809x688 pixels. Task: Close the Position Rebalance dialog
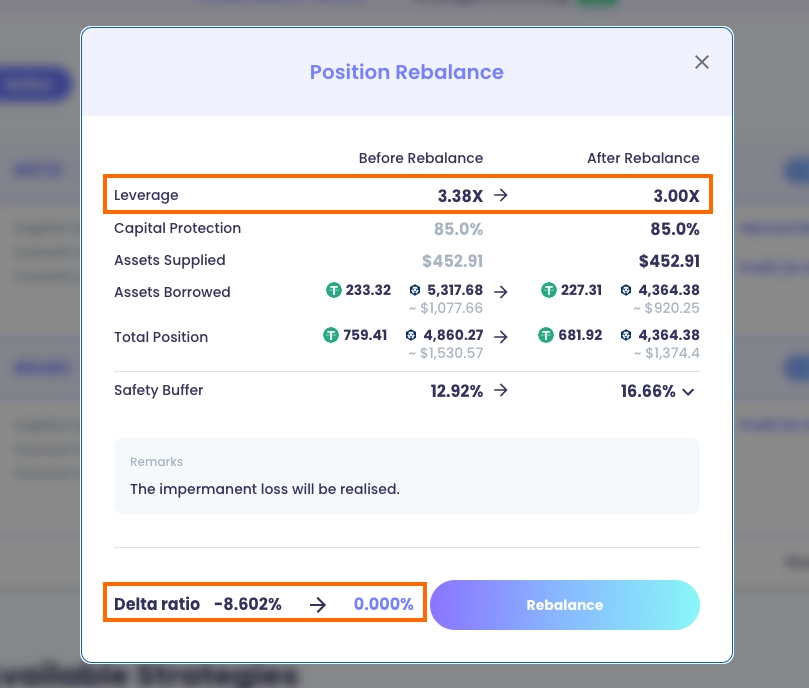(702, 62)
